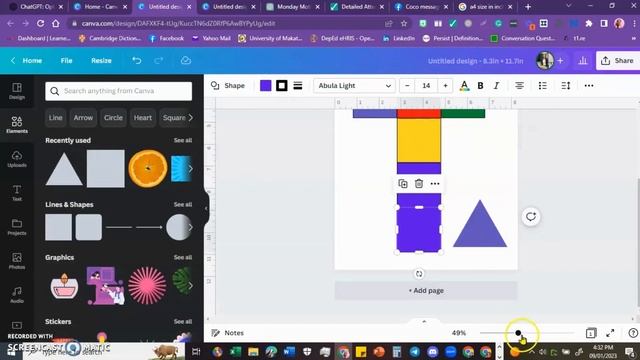The width and height of the screenshot is (640, 360).
Task: Click the cloud save status icon
Action: click(186, 60)
